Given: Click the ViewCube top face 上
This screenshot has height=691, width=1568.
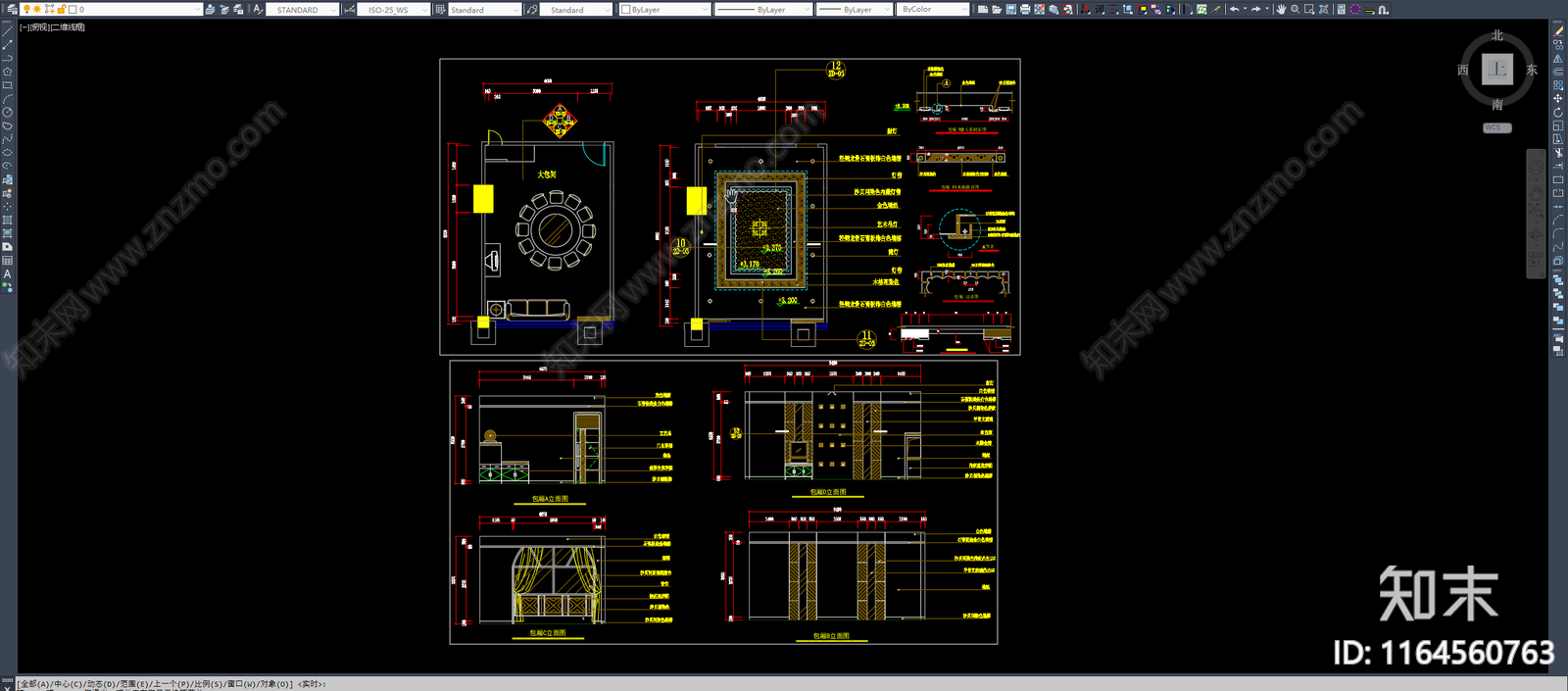Looking at the screenshot, I should coord(1497,70).
